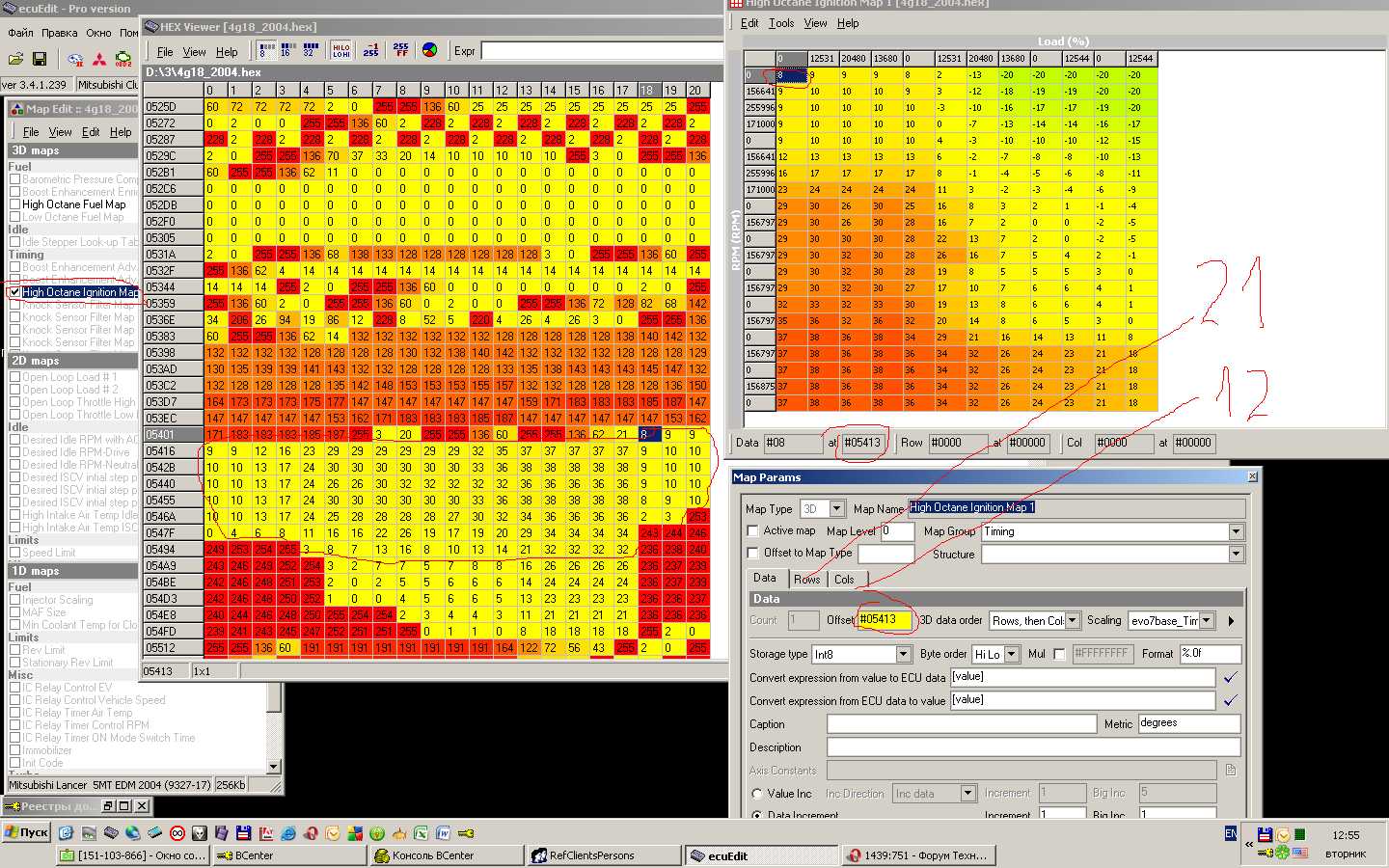Open the Scaling dropdown
Screen dimensions: 1389x868
coord(1207,621)
